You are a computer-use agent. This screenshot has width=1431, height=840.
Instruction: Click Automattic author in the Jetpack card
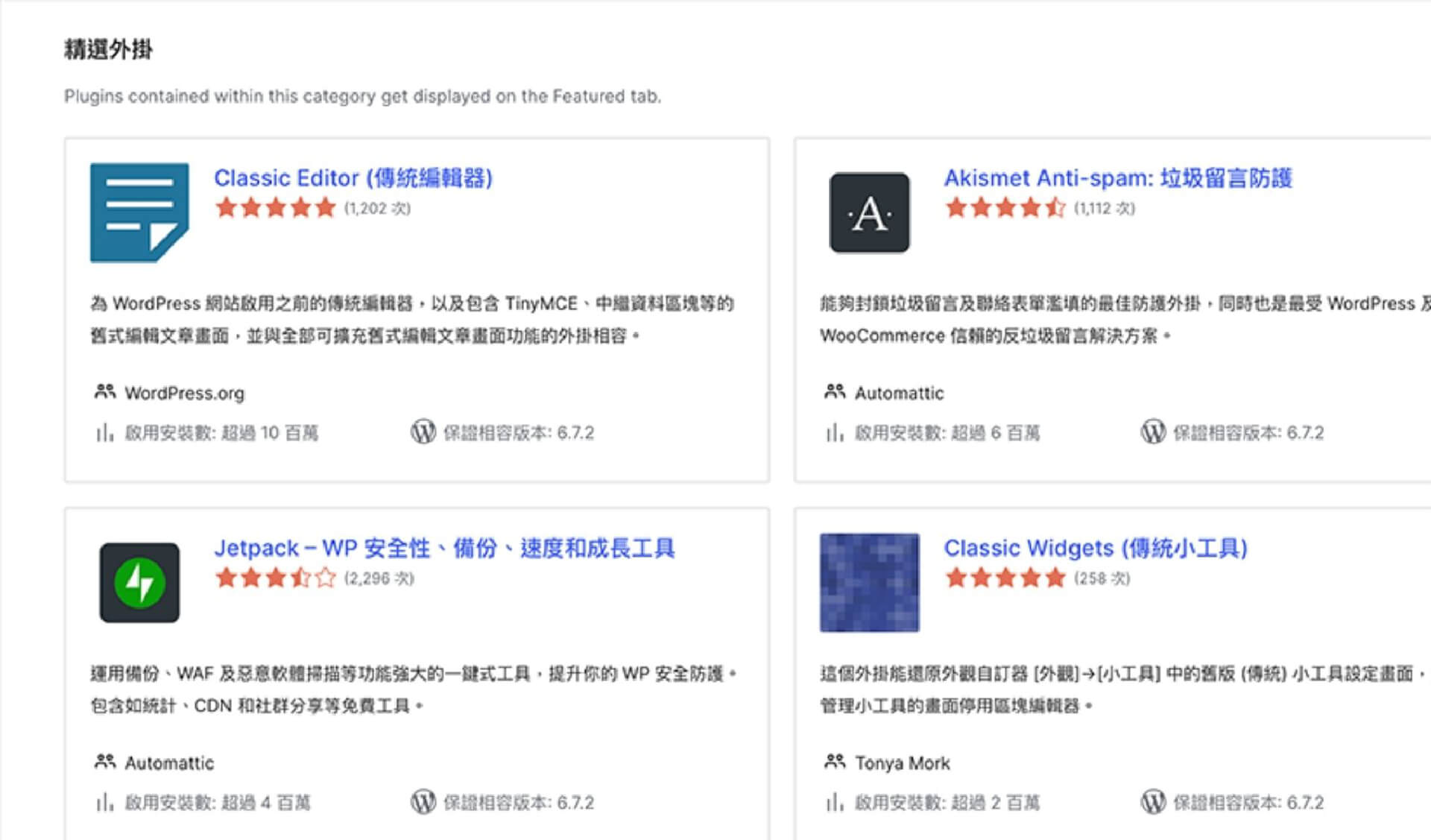(169, 763)
